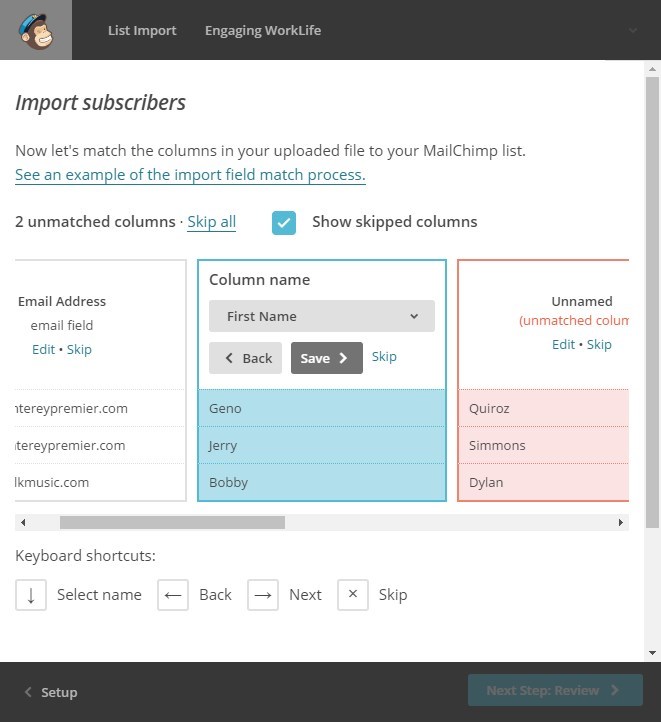The height and width of the screenshot is (722, 661).
Task: Click the vertical scrollbar down arrow
Action: tap(652, 652)
